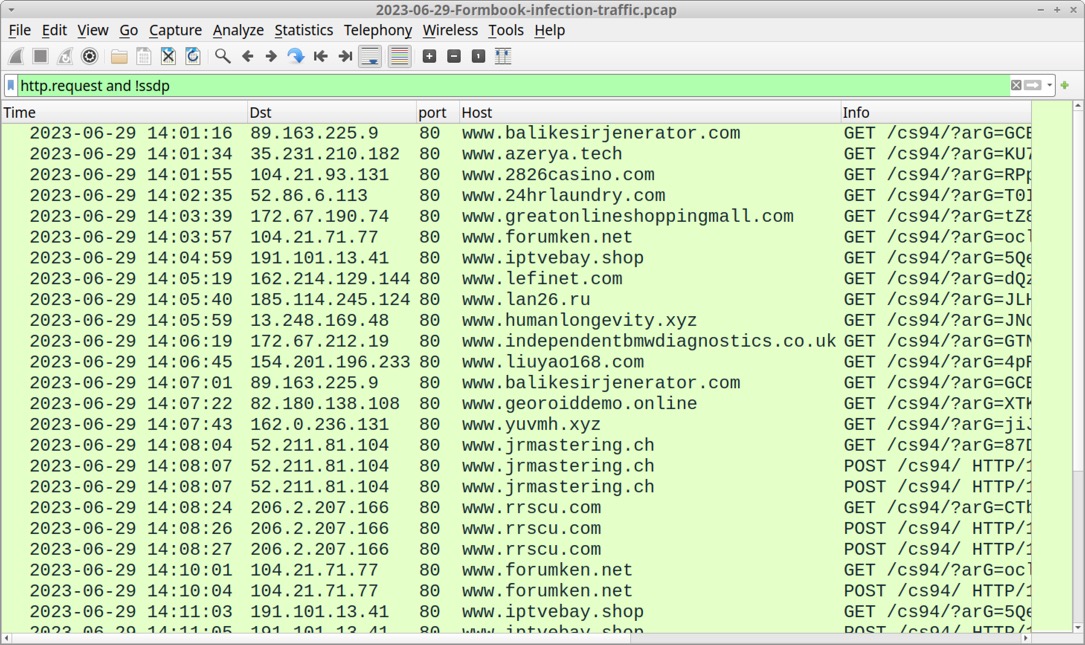1085x645 pixels.
Task: Select the www.liuyao168.com packet row
Action: click(516, 361)
